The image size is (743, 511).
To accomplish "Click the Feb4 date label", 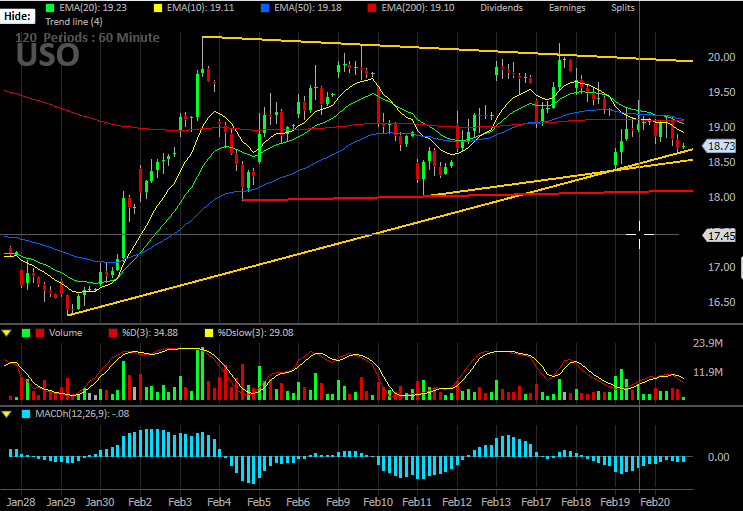I will 219,502.
